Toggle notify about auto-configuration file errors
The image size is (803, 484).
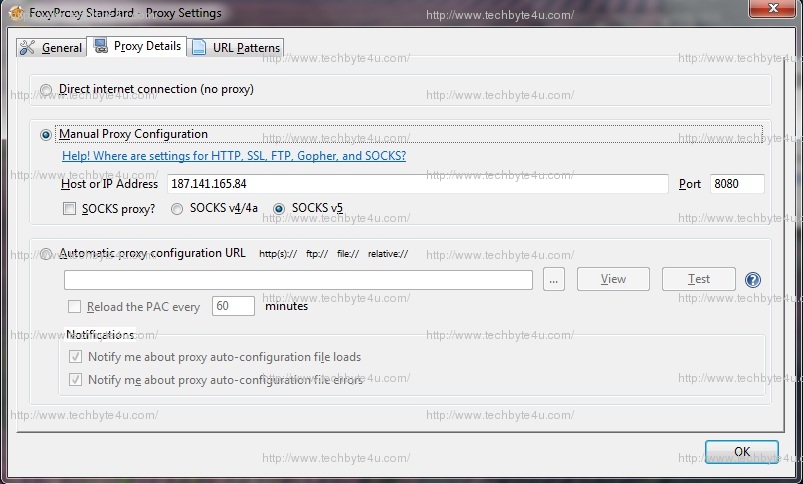tap(75, 380)
